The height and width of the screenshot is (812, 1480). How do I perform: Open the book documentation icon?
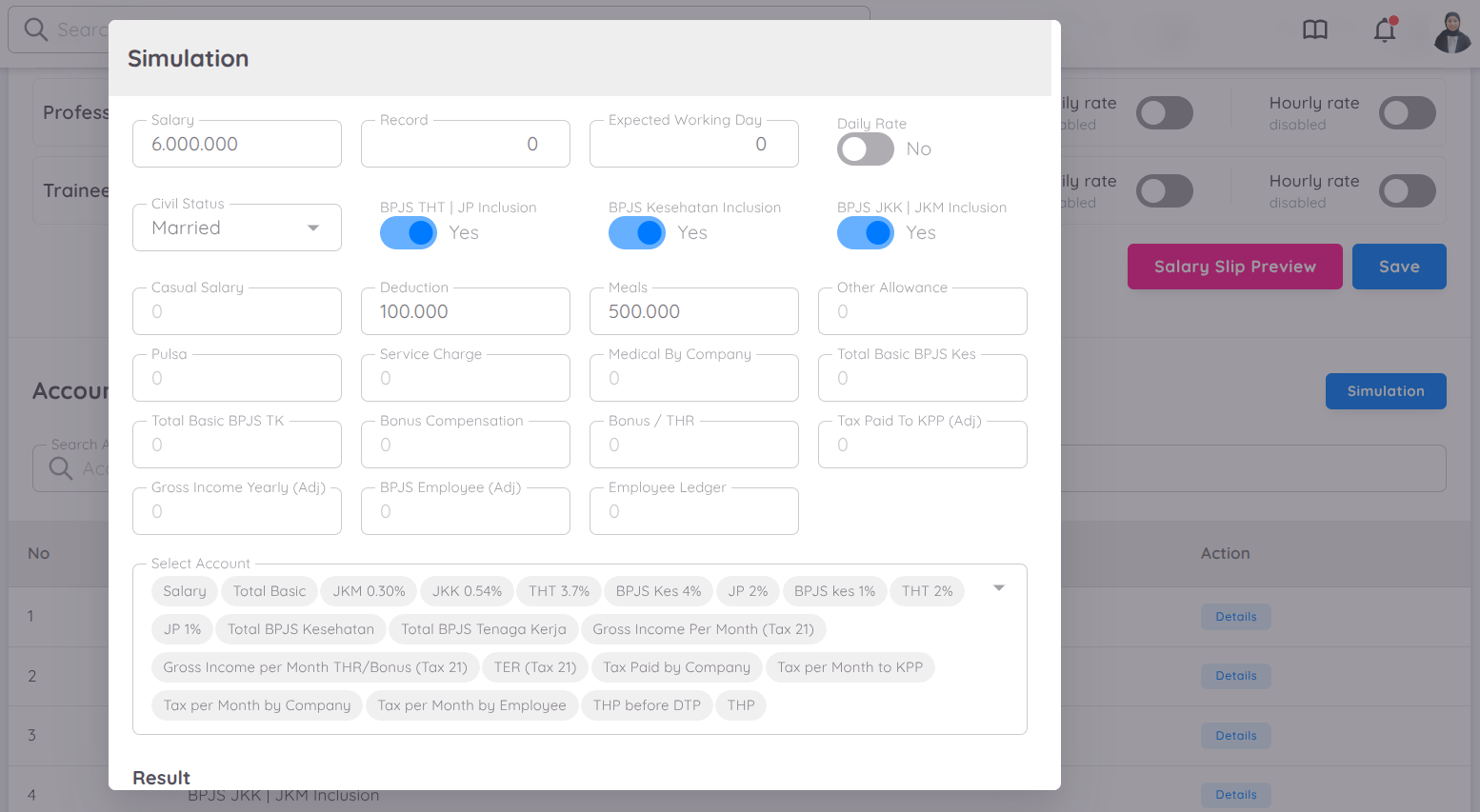coord(1315,30)
